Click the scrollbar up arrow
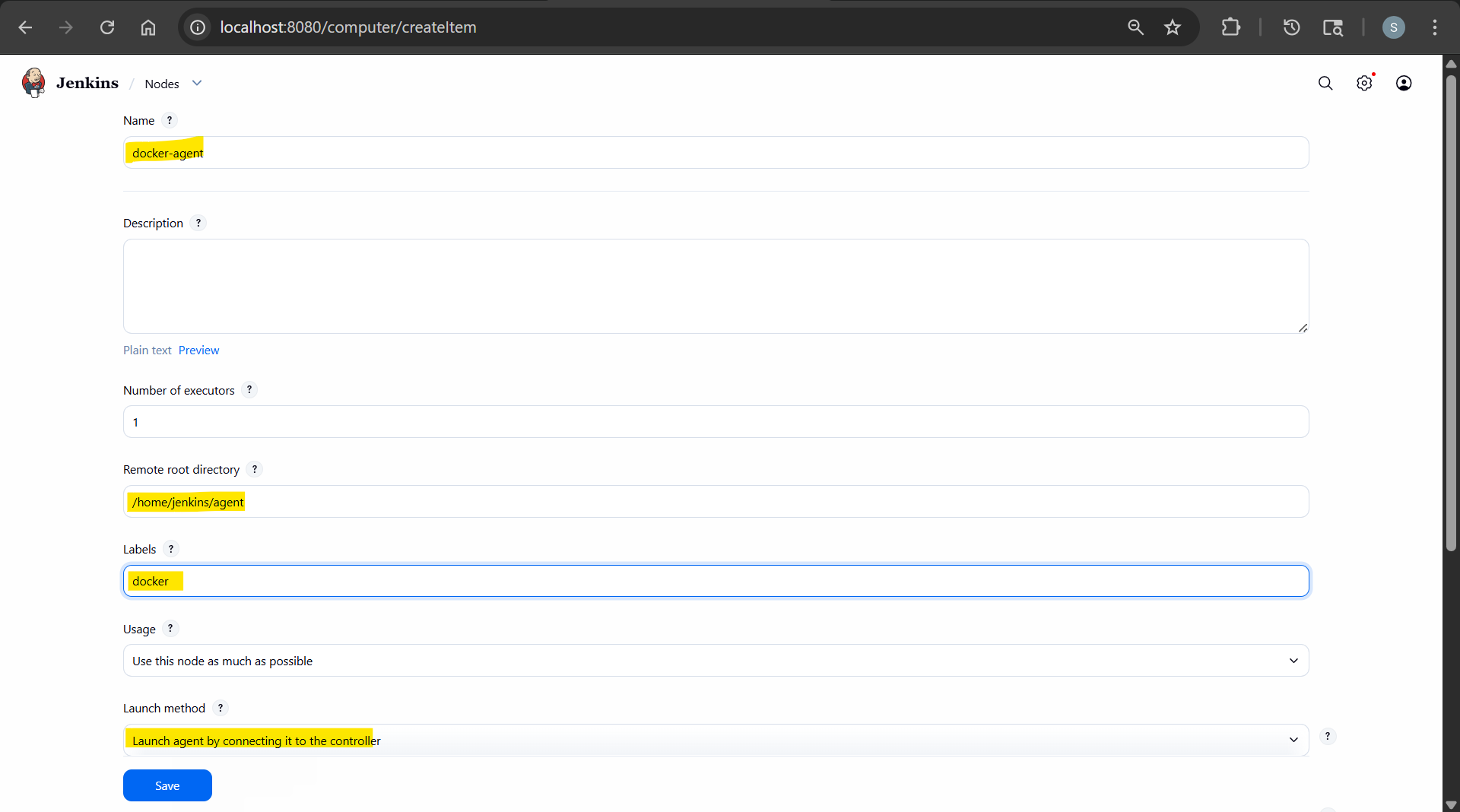 click(x=1451, y=63)
